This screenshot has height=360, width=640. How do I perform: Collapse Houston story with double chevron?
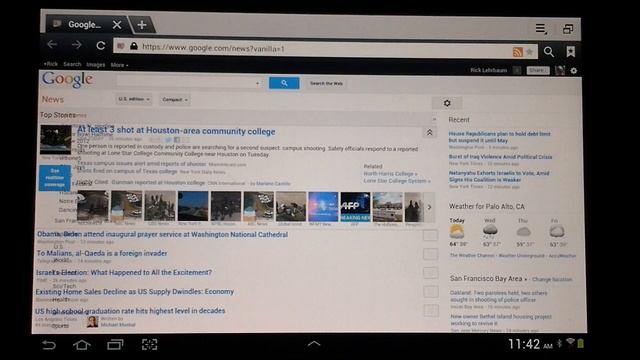tap(429, 133)
